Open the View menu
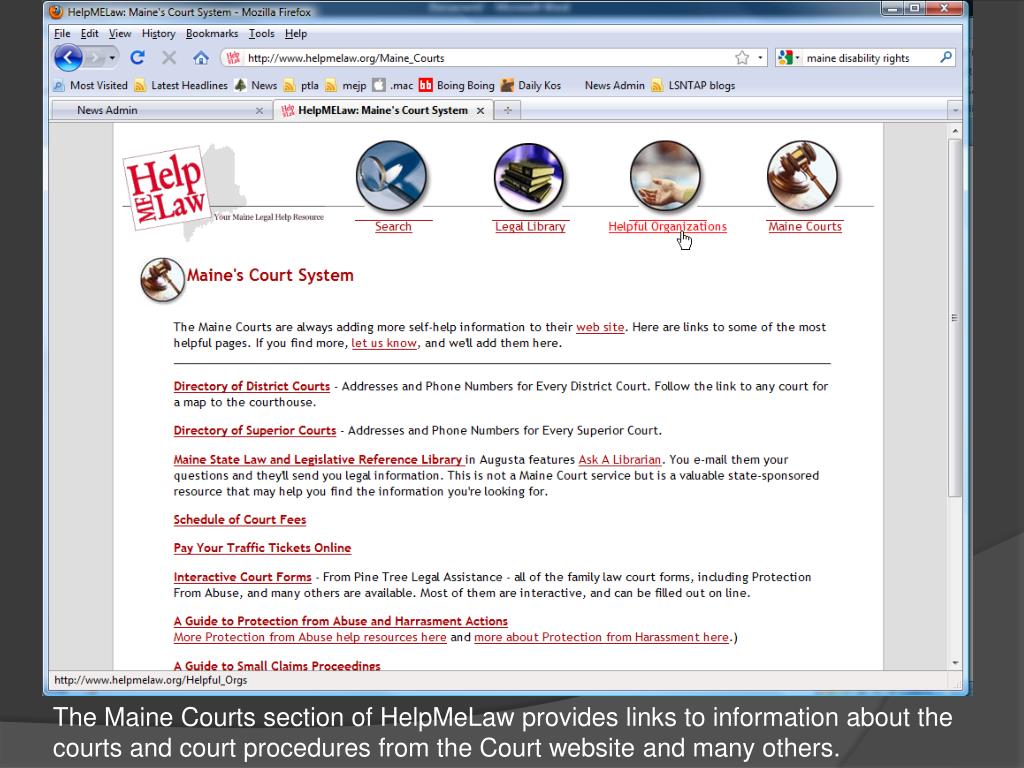 [x=120, y=33]
